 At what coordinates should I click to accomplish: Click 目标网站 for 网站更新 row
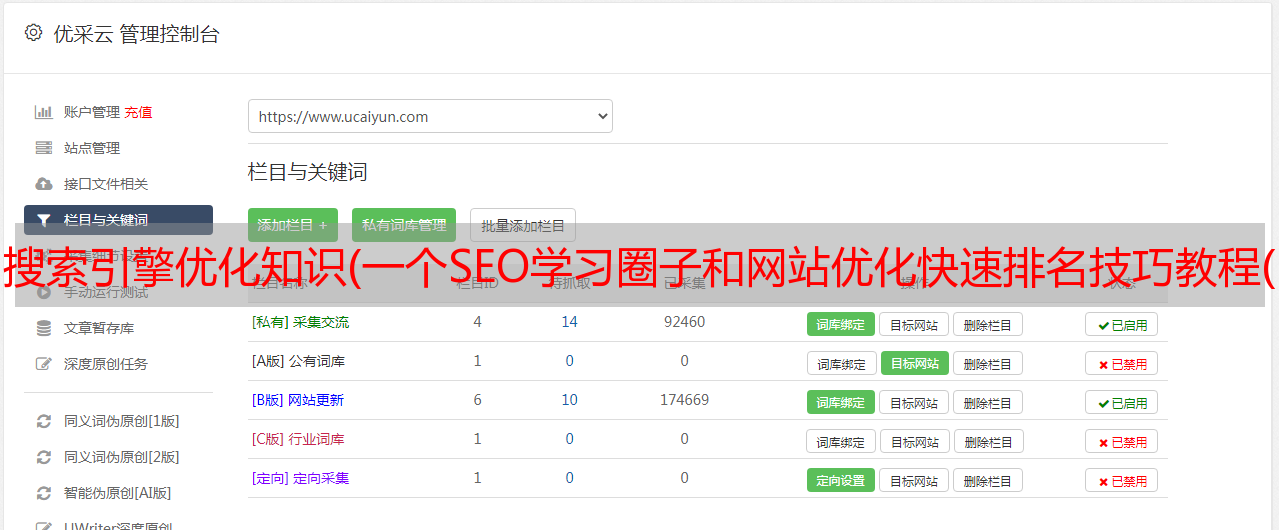914,402
